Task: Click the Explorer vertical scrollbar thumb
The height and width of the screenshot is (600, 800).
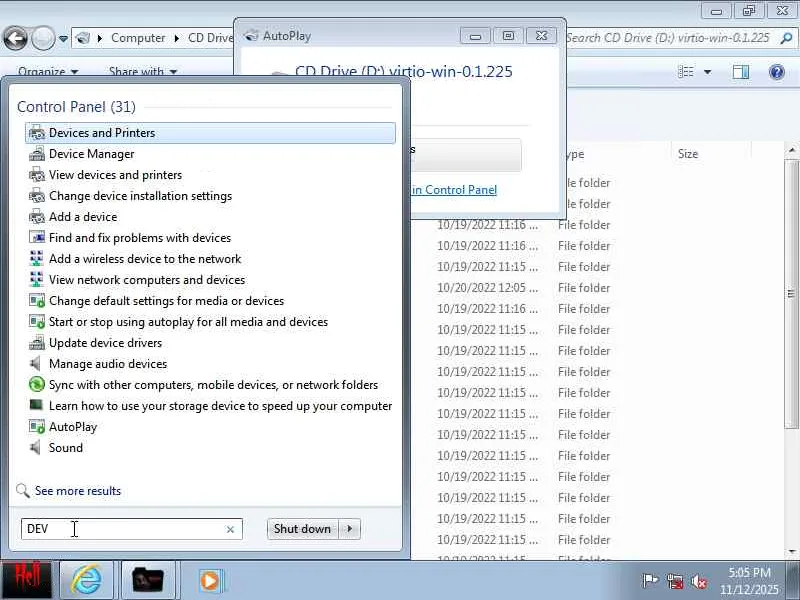Action: [x=791, y=294]
